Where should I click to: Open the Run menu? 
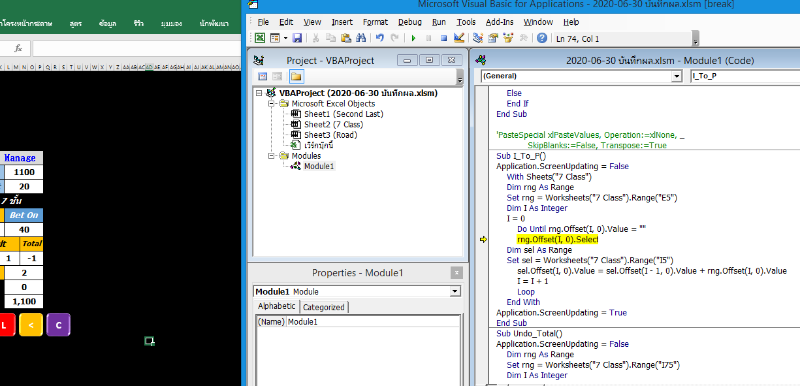click(439, 22)
